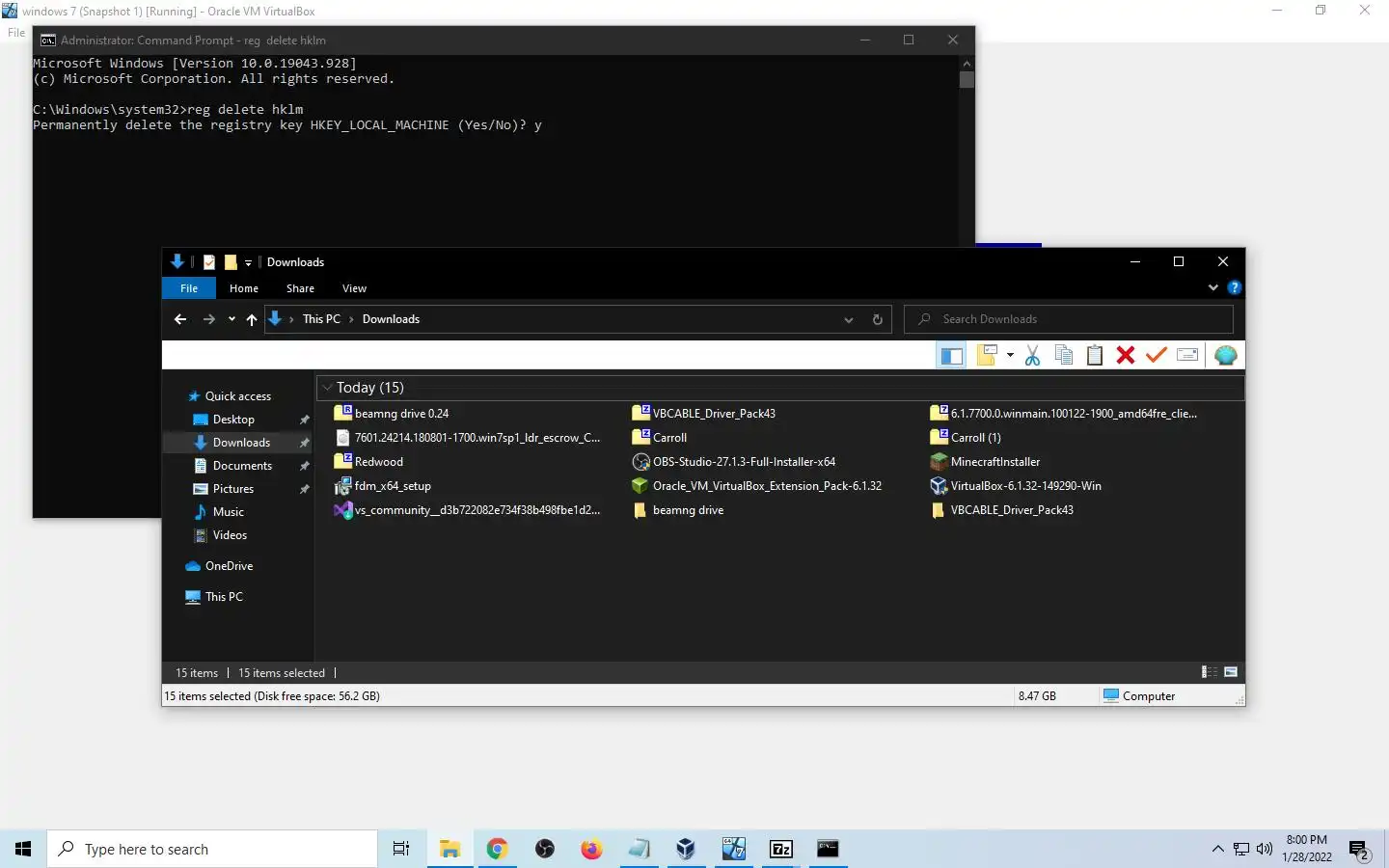Select the Redwood archive
Viewport: 1389px width, 868px height.
[368, 462]
